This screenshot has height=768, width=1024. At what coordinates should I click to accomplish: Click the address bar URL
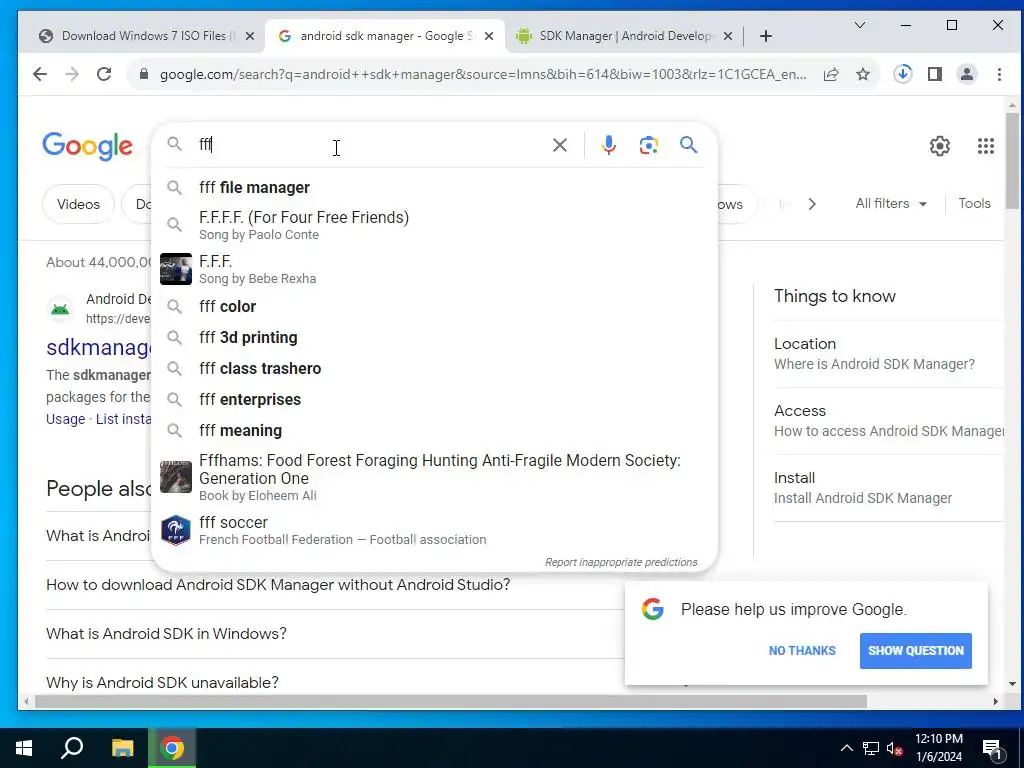click(483, 74)
